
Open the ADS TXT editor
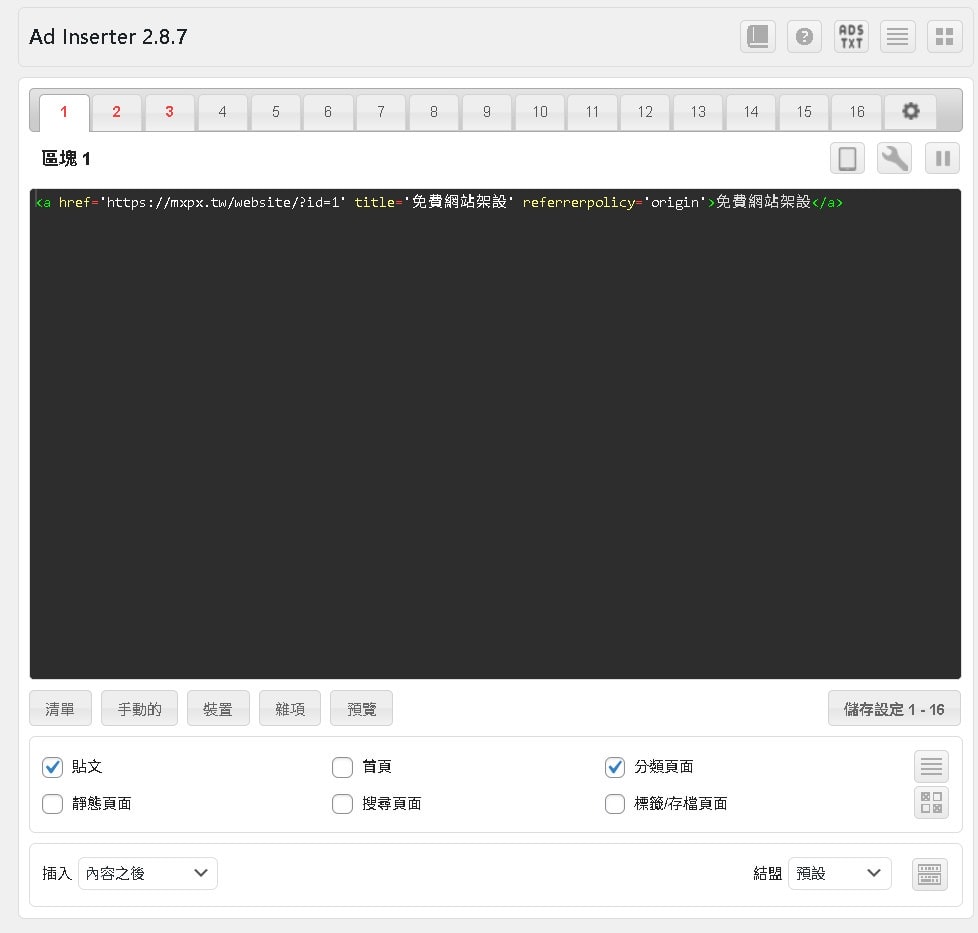(x=851, y=37)
